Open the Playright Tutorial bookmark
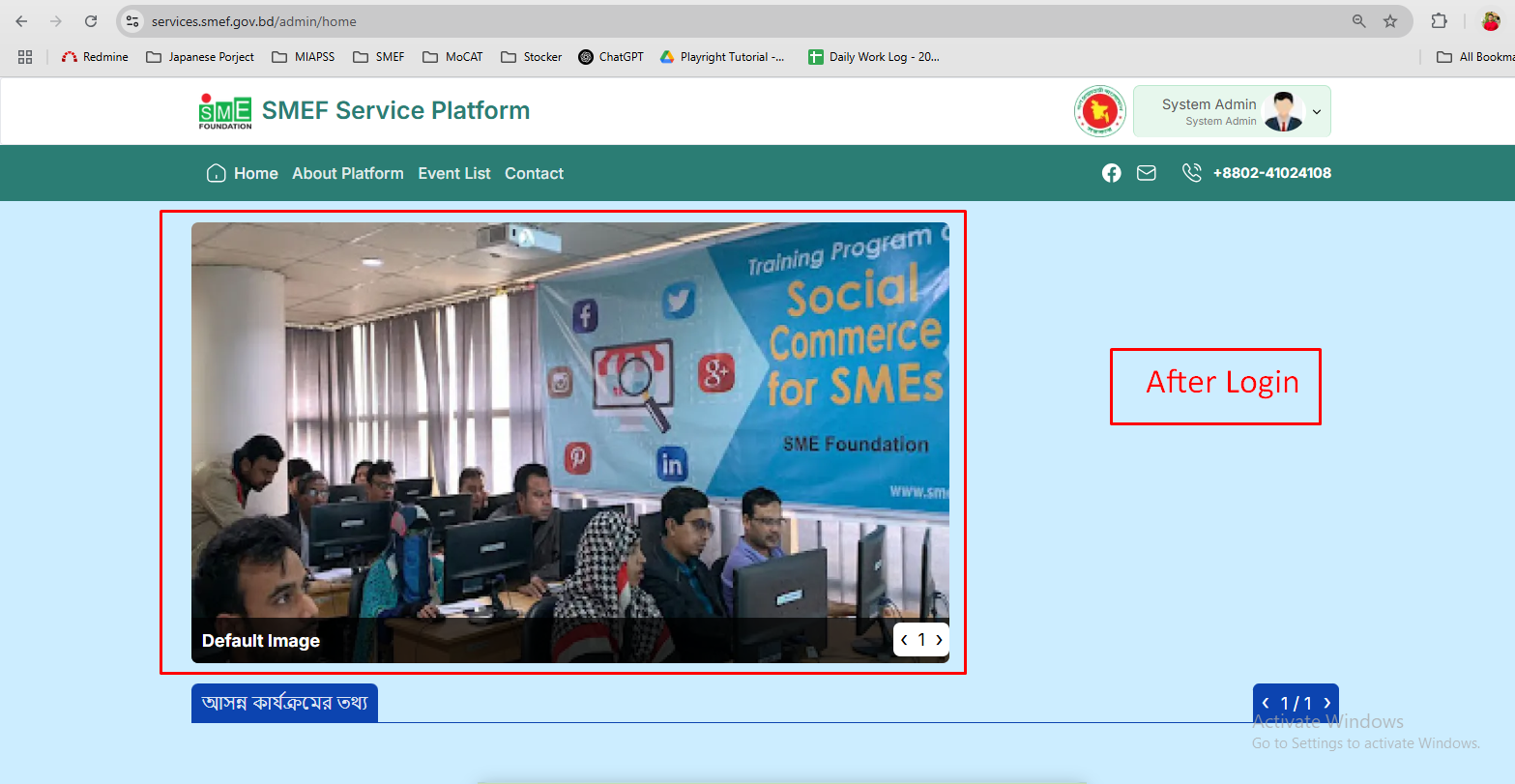This screenshot has width=1515, height=784. [722, 57]
